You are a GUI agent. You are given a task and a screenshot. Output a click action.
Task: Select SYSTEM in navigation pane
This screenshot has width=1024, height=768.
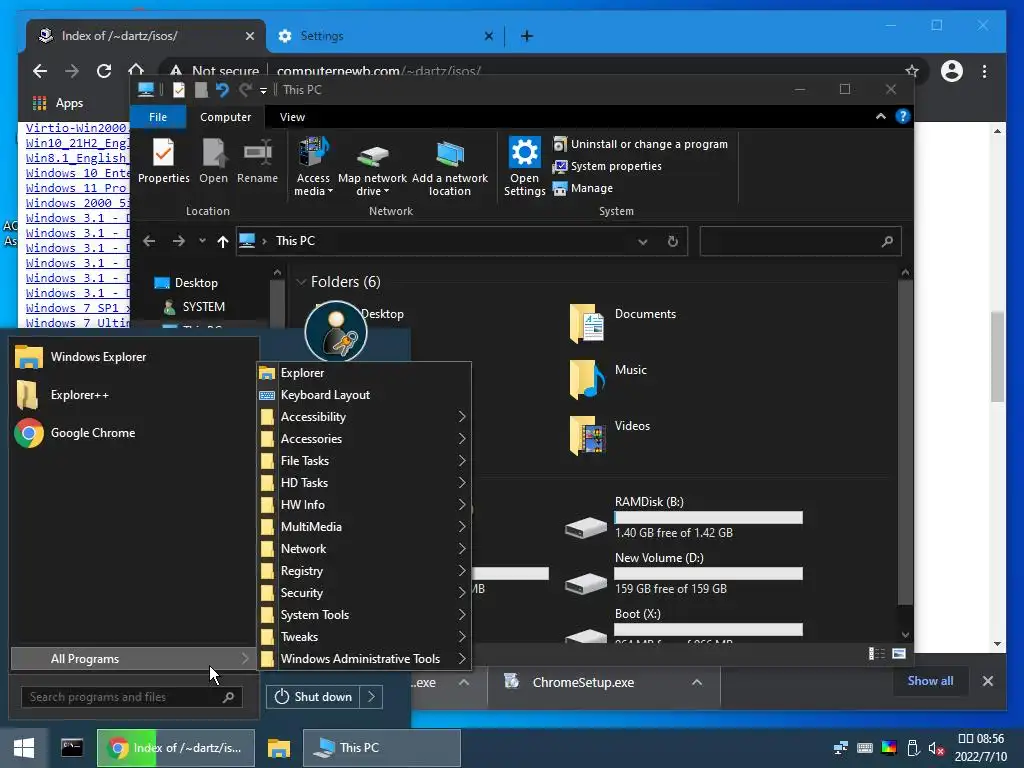[x=194, y=306]
